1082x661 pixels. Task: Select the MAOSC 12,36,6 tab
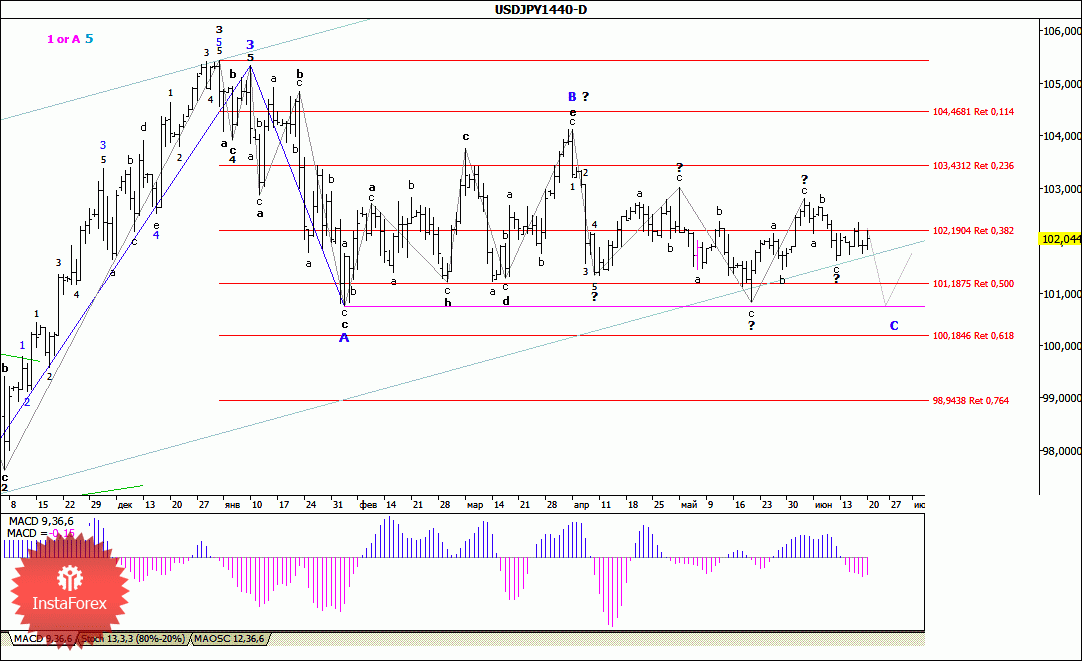pyautogui.click(x=229, y=638)
